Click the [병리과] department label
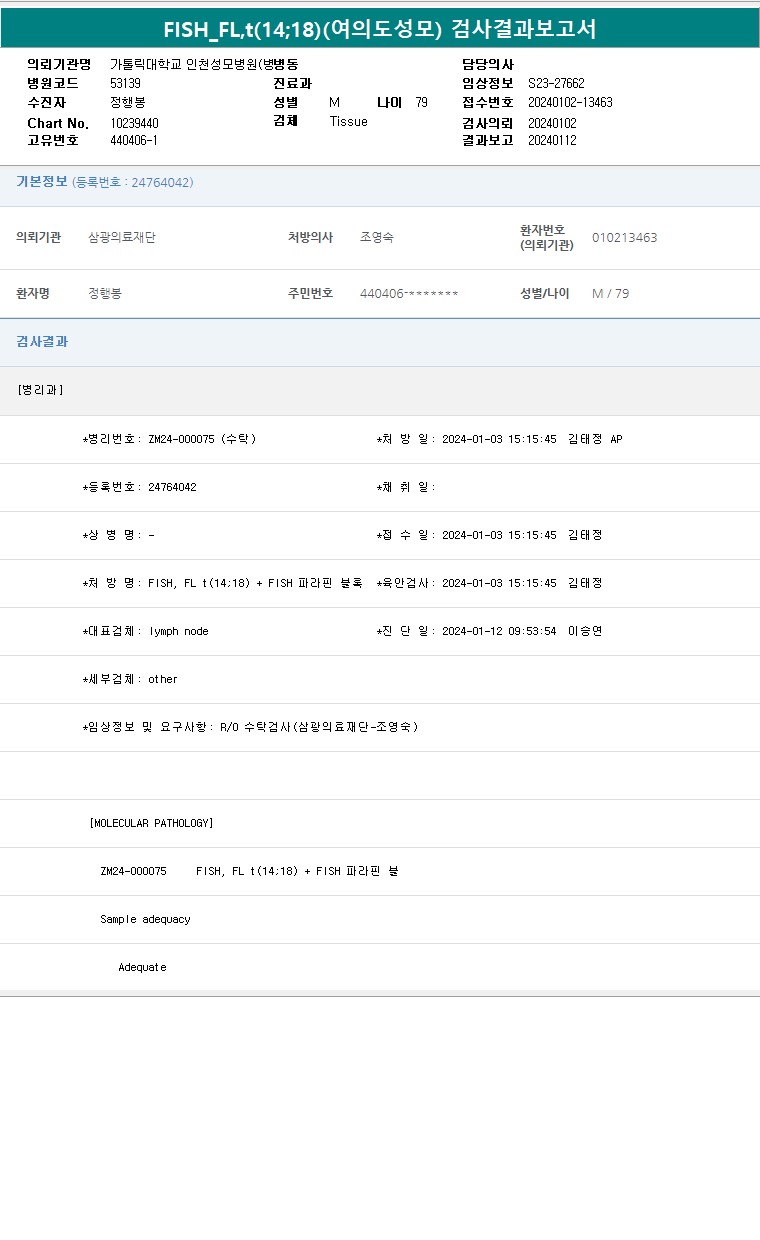 40,390
